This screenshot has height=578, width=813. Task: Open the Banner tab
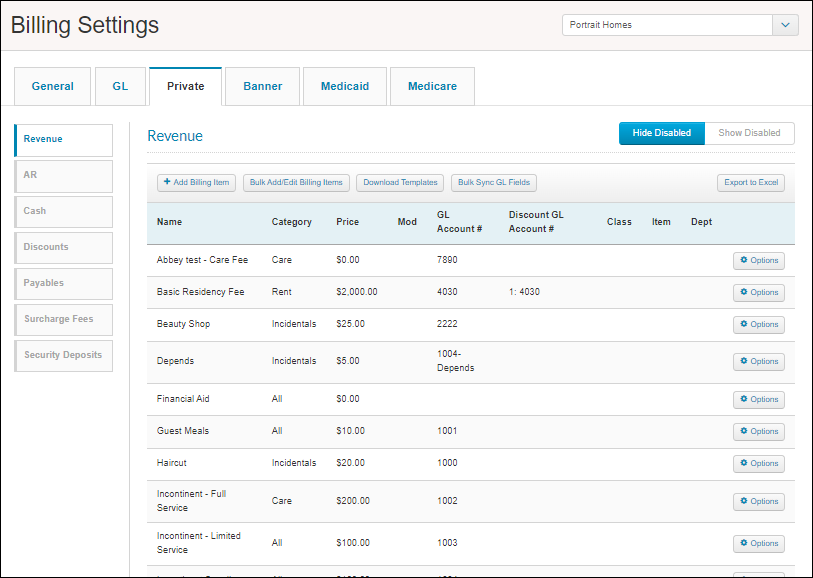[263, 86]
